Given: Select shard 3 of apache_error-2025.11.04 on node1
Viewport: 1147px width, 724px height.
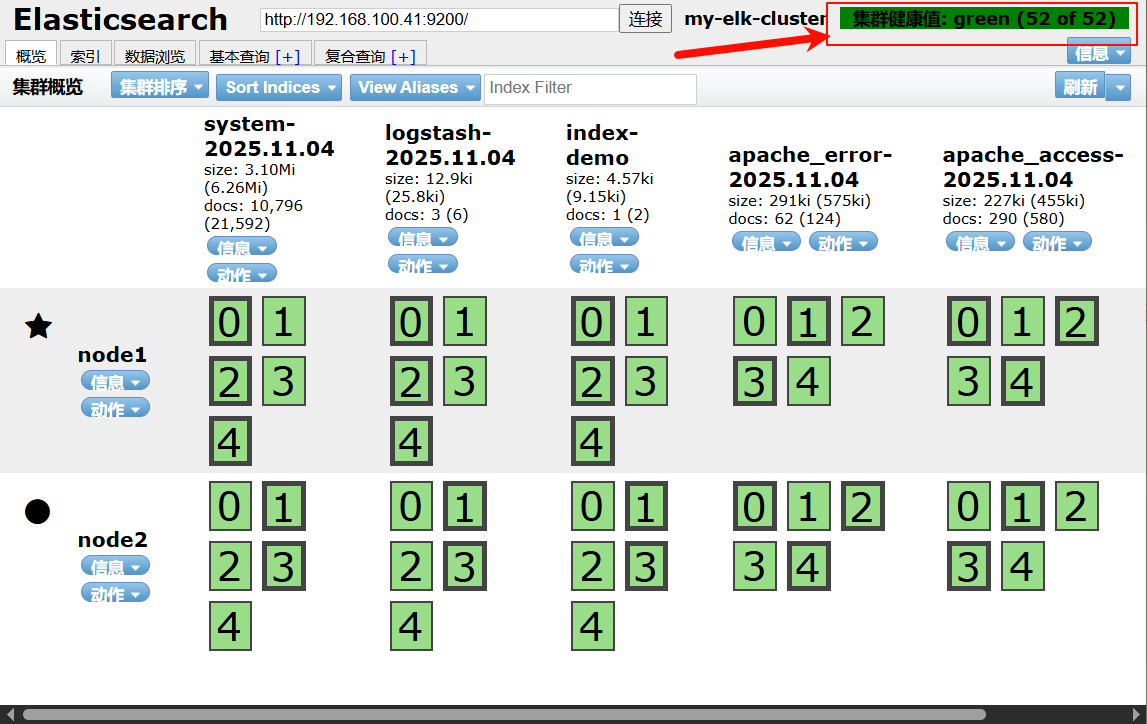Looking at the screenshot, I should 755,381.
